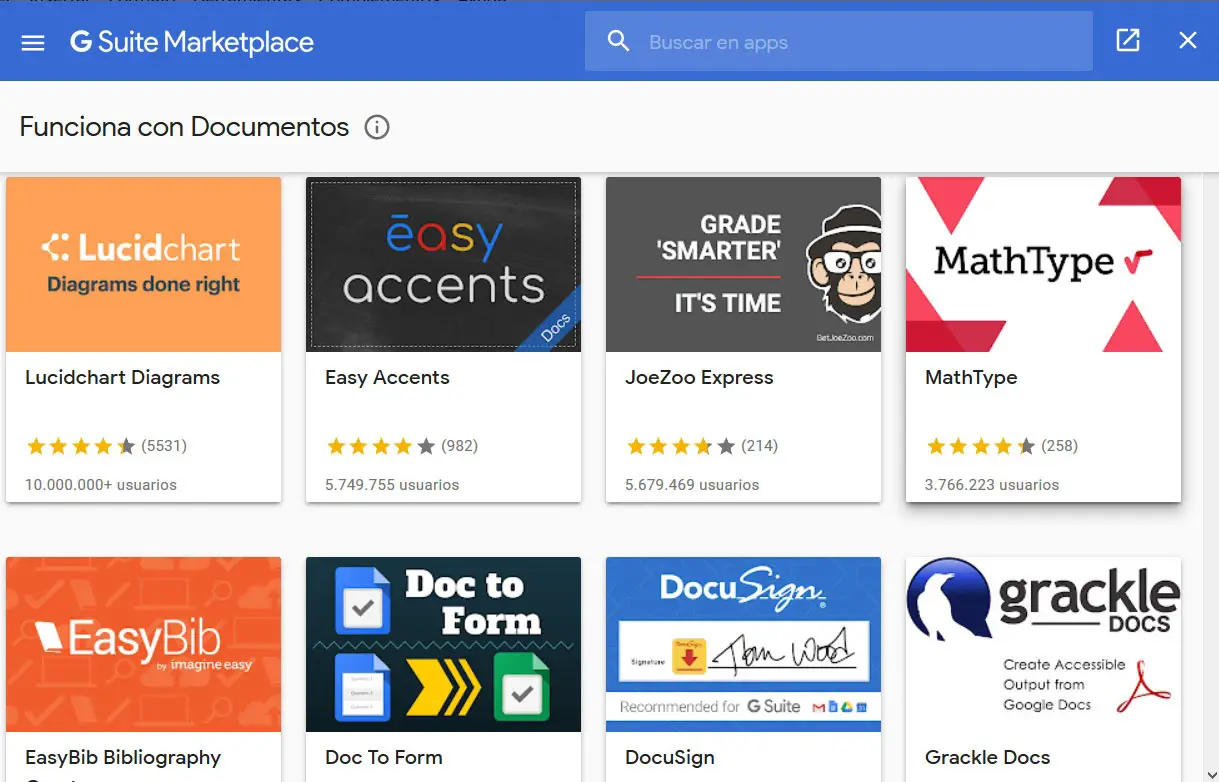Open the MathType banner thumbnail

1043,264
